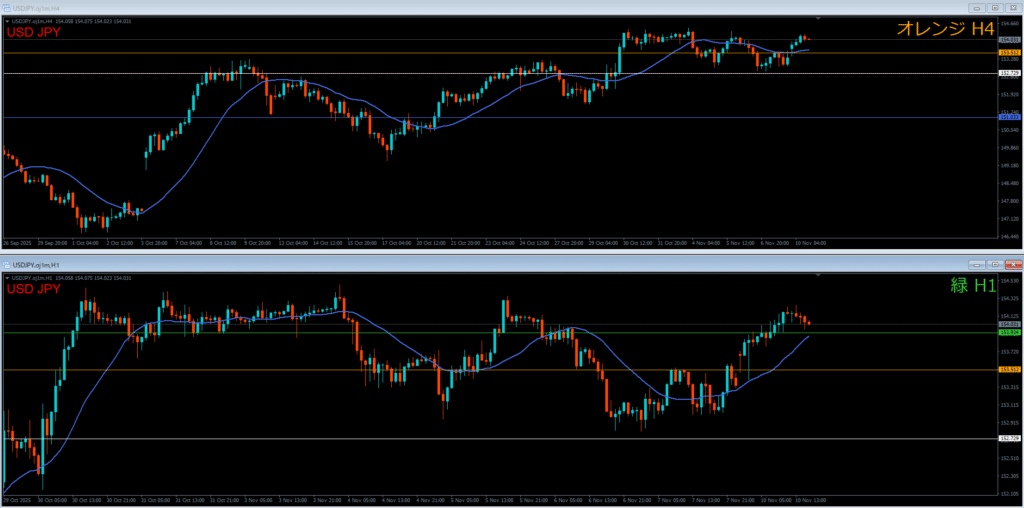Click the chart shift triangle on H1 chart
1024x508 pixels.
click(x=819, y=274)
